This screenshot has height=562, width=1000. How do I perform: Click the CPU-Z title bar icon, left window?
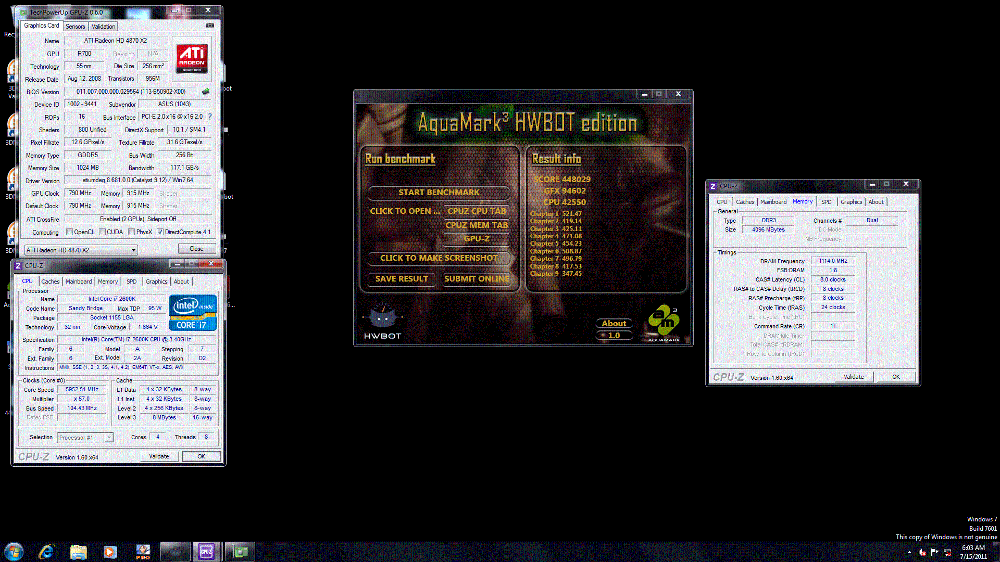click(x=18, y=265)
